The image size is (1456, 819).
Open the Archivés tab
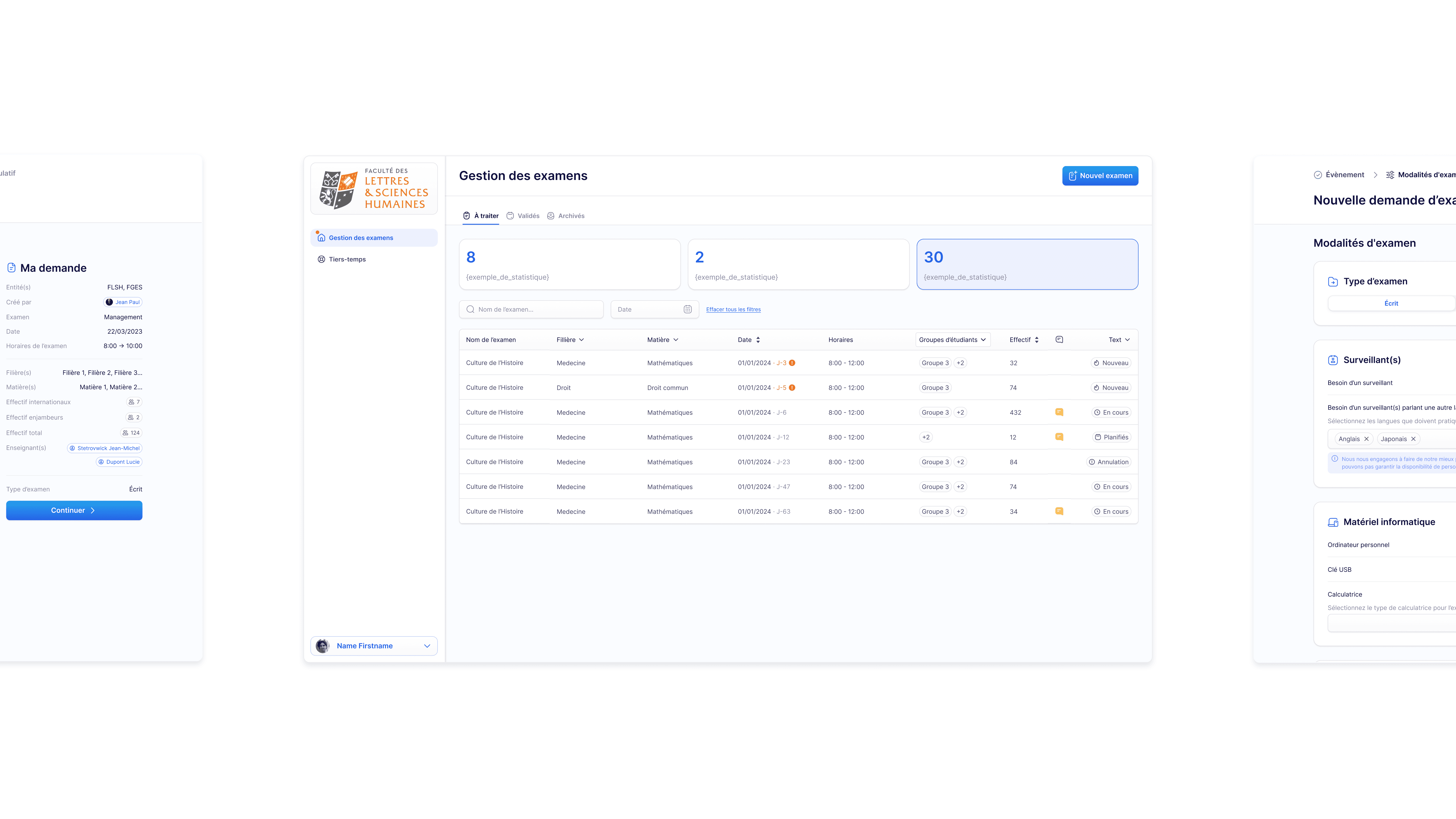(566, 216)
